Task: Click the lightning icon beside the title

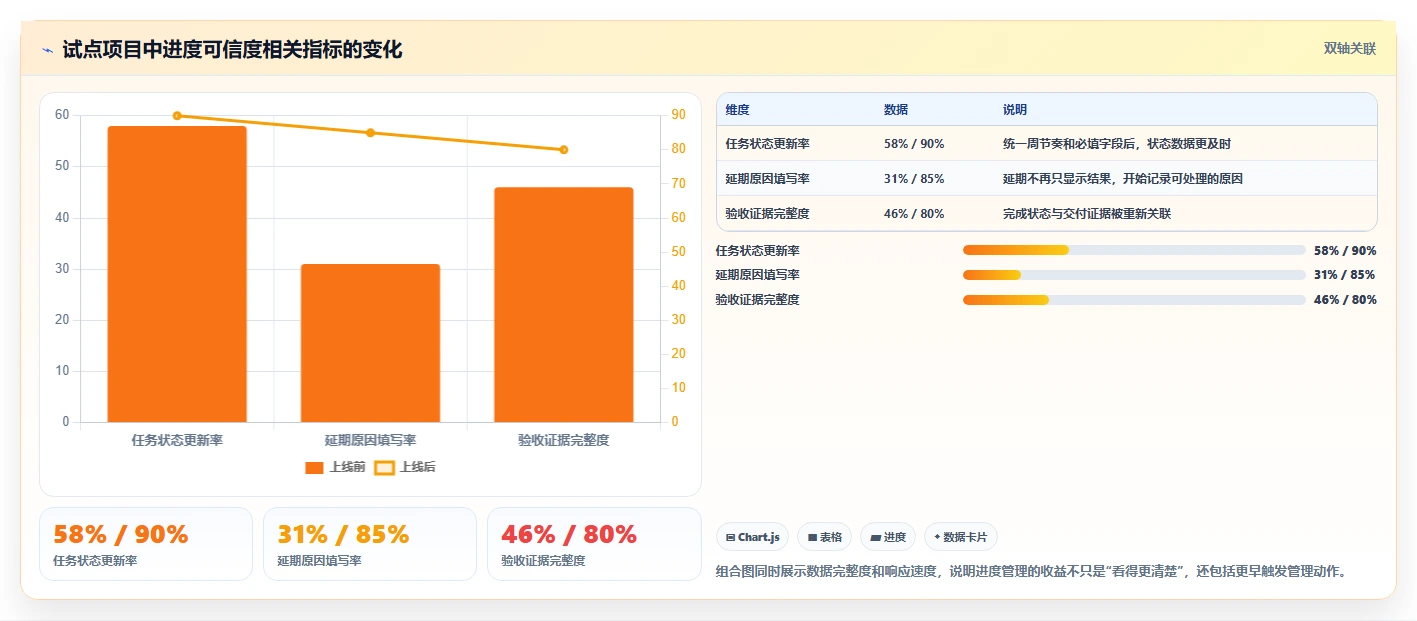Action: click(47, 49)
